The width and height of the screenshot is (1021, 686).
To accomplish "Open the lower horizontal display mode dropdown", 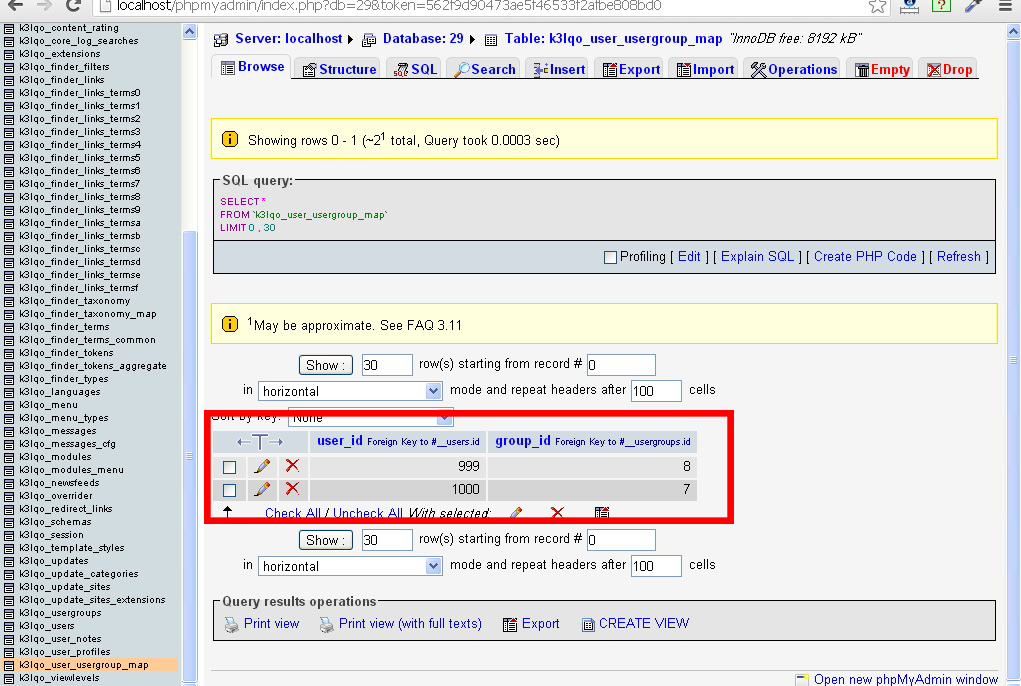I will click(x=350, y=566).
